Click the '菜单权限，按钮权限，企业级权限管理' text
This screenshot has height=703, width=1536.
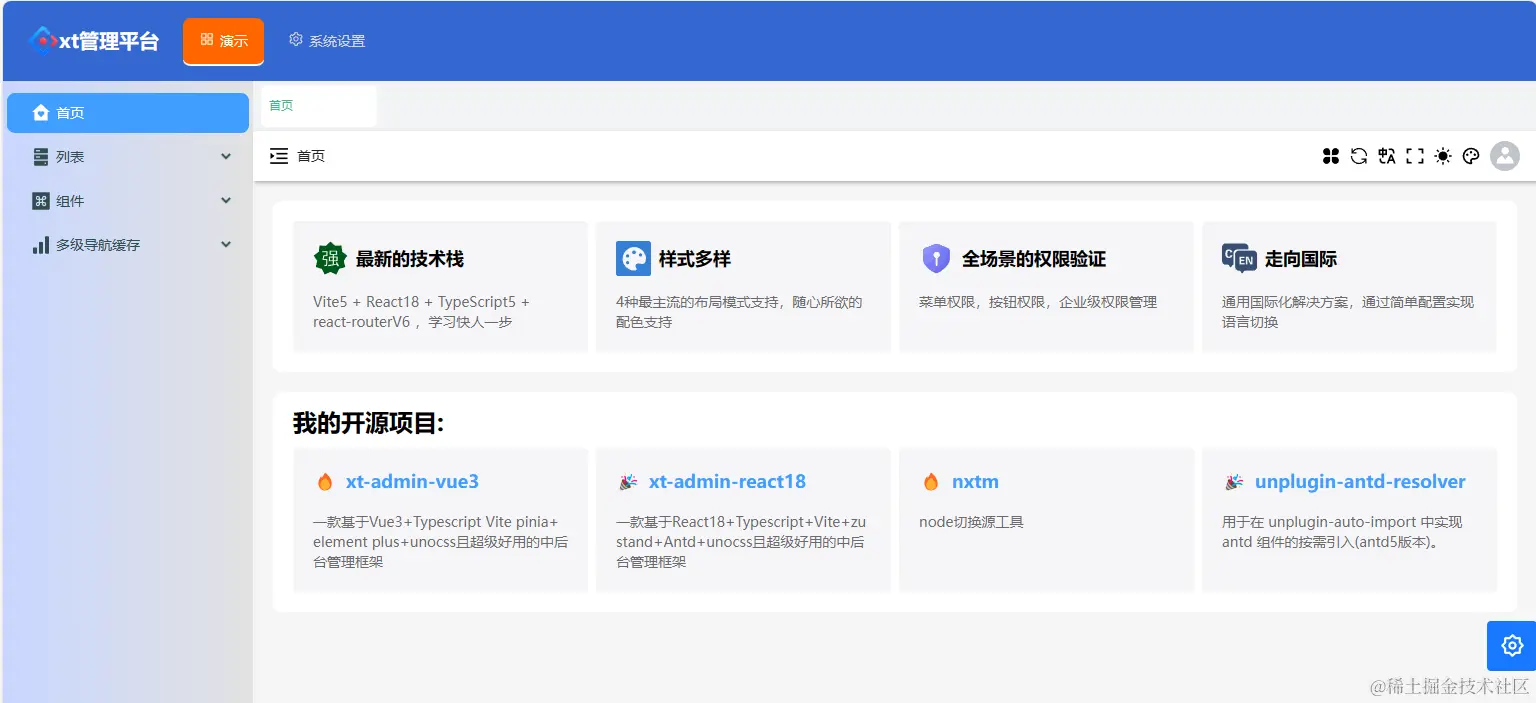(x=1038, y=302)
